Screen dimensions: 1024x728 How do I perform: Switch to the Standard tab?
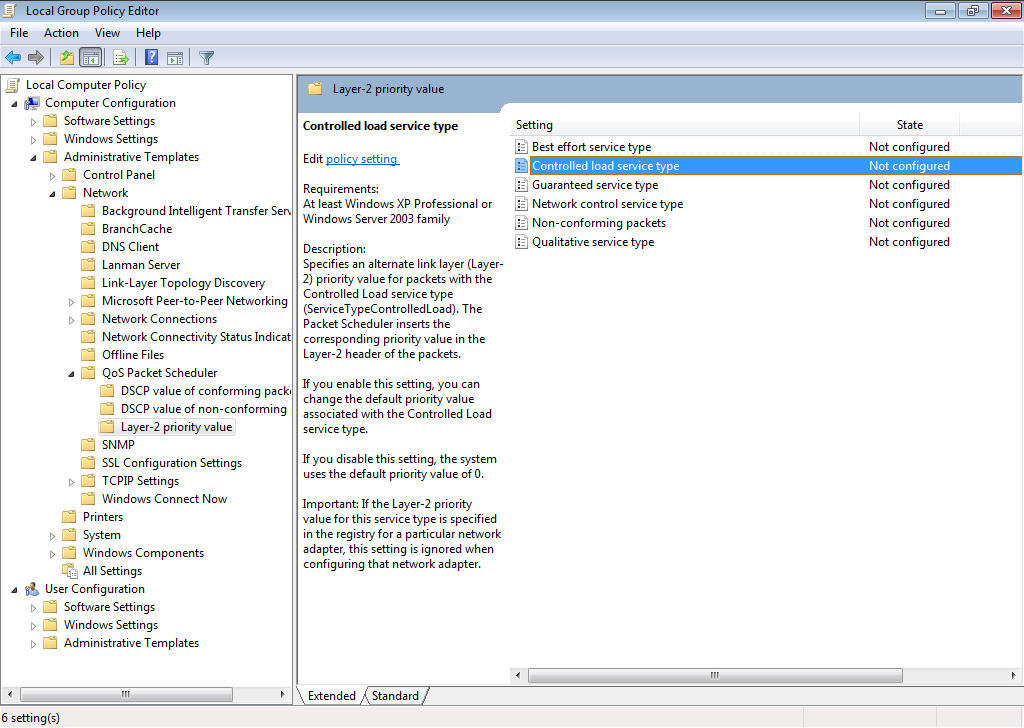click(395, 696)
